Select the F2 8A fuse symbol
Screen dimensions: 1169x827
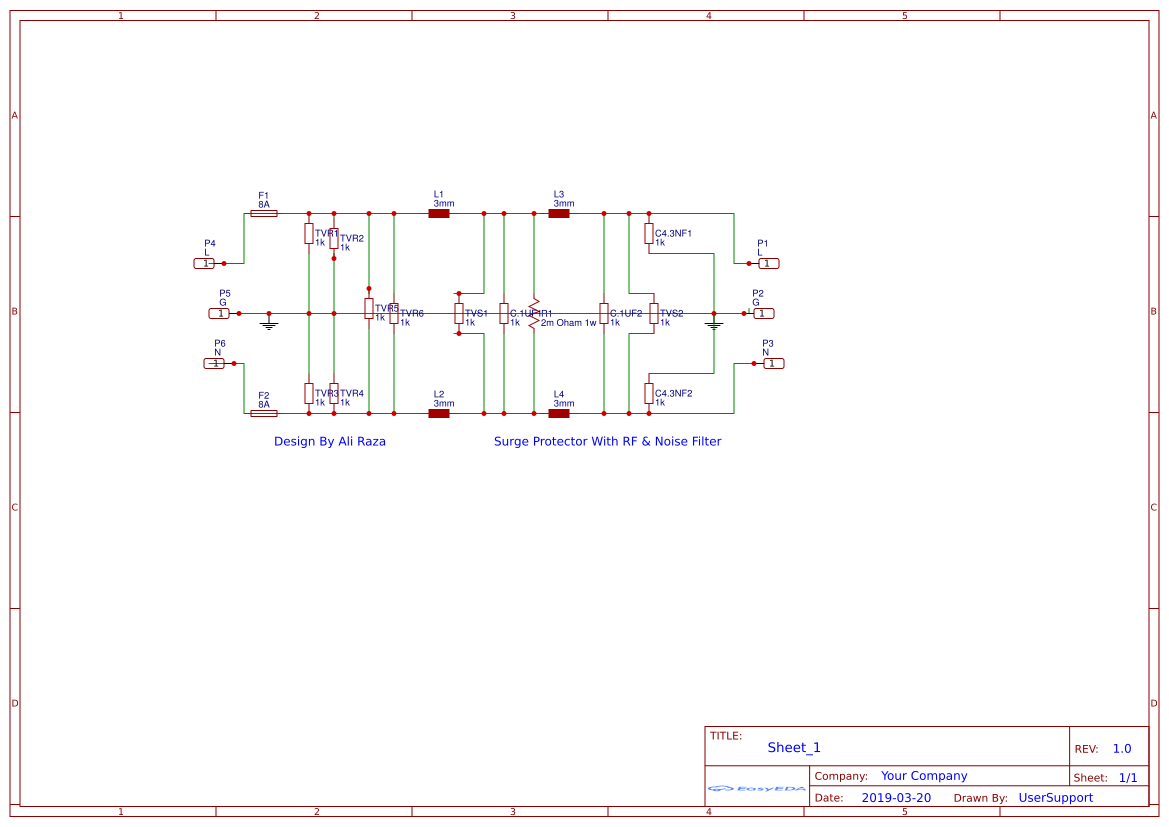click(x=264, y=413)
